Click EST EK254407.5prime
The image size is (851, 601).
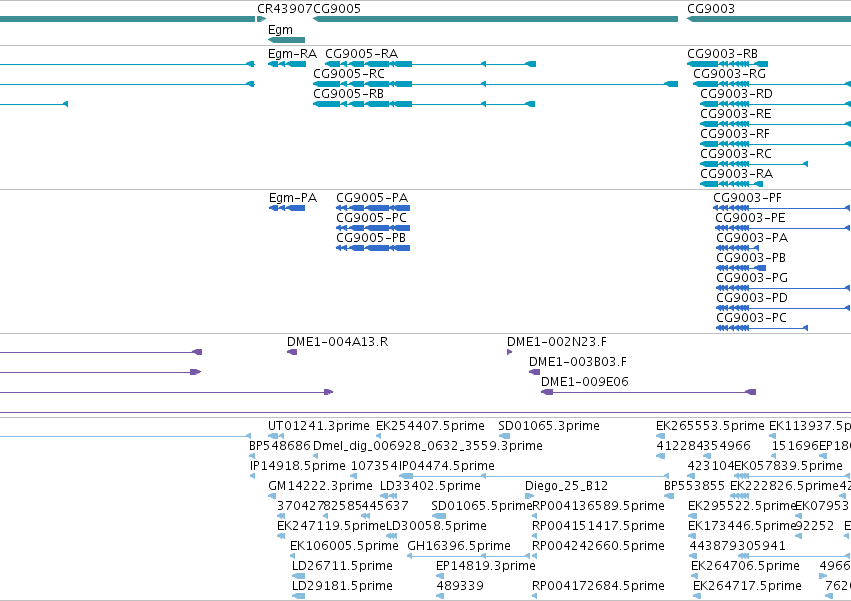coord(379,436)
